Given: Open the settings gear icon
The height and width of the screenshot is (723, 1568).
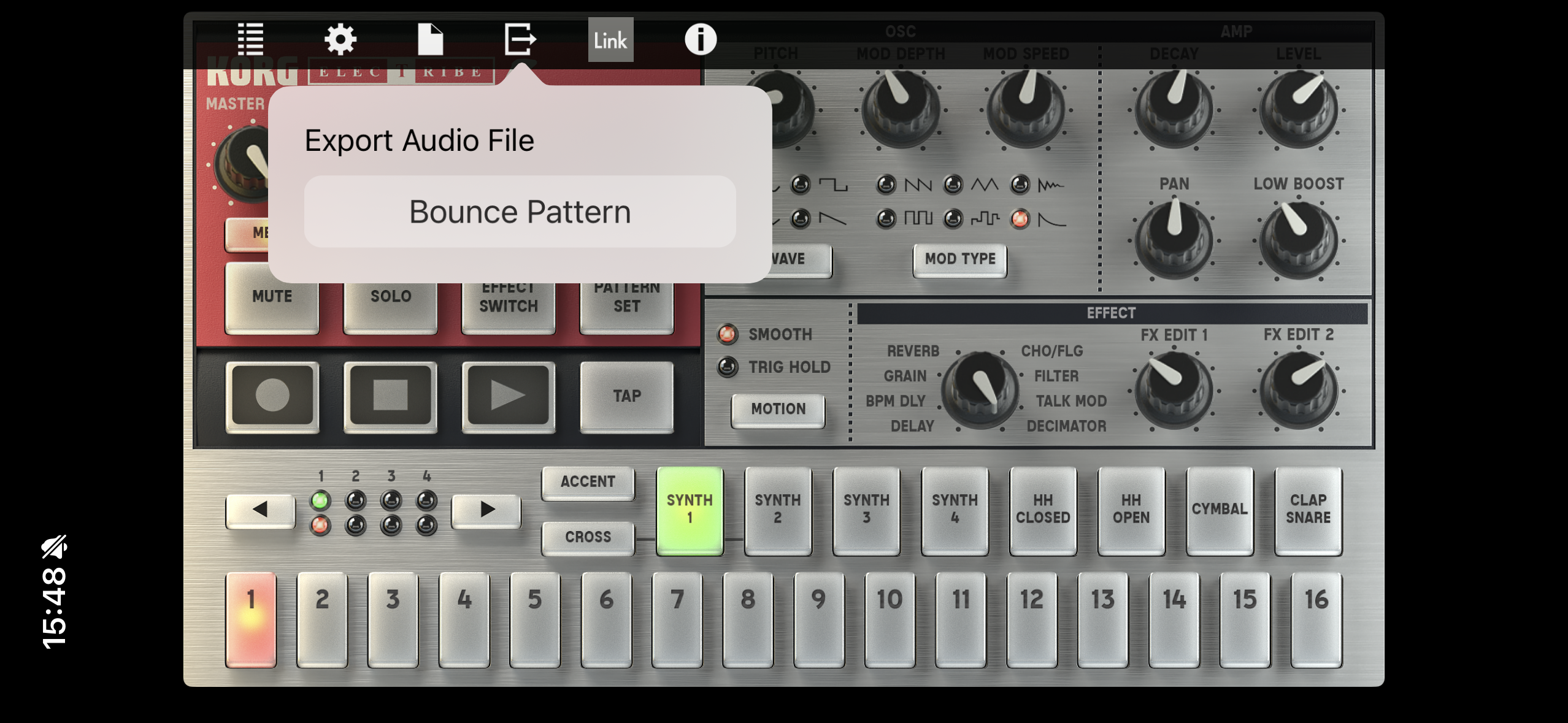Looking at the screenshot, I should [x=340, y=40].
